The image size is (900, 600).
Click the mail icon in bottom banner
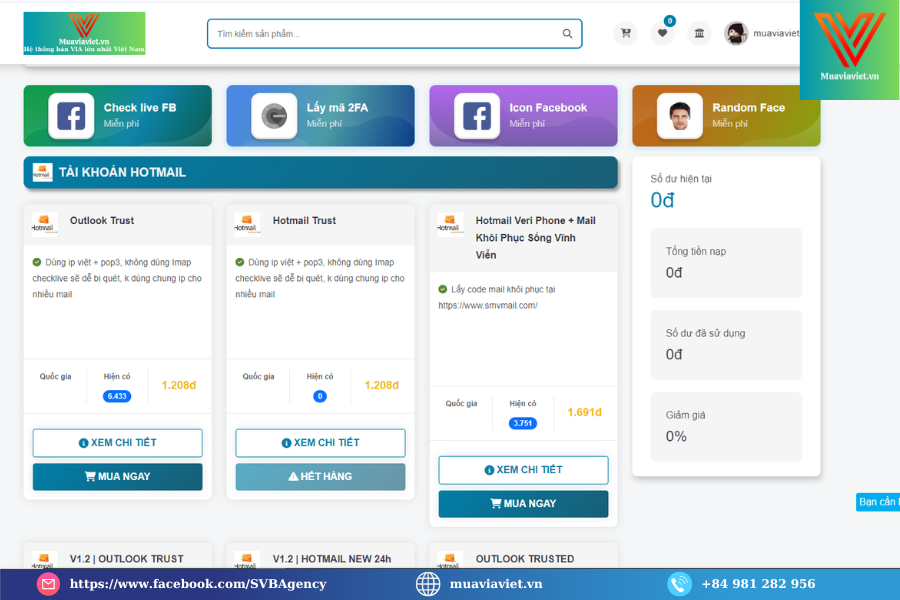48,584
